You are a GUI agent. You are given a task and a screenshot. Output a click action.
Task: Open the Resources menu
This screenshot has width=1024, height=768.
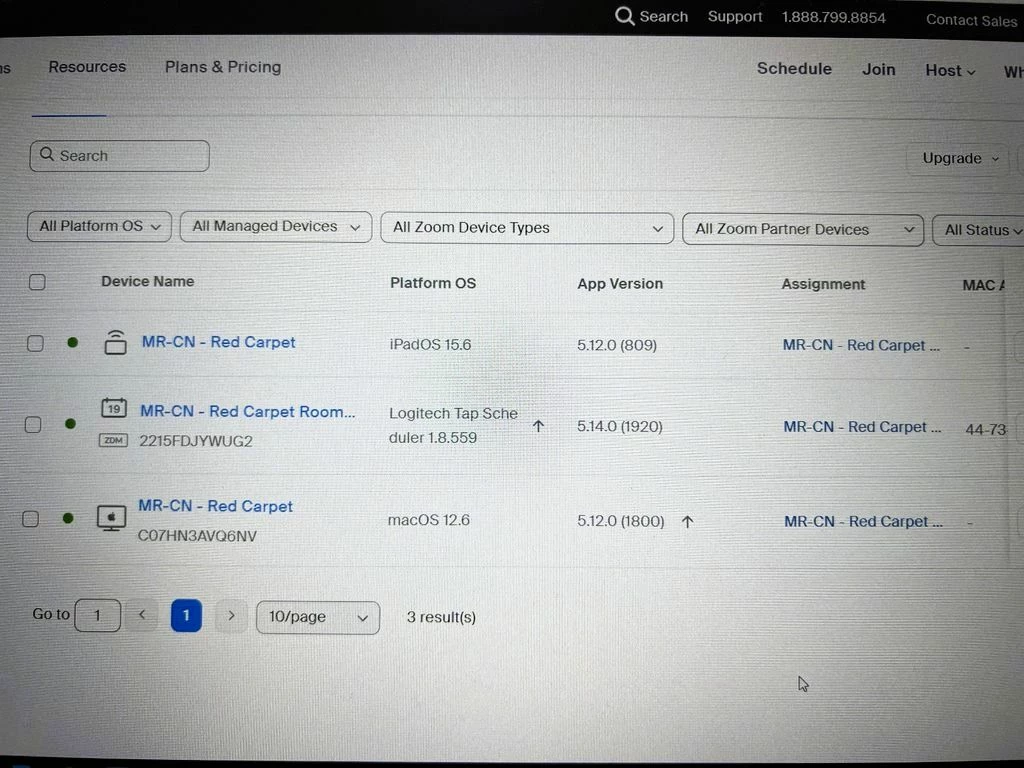(87, 67)
